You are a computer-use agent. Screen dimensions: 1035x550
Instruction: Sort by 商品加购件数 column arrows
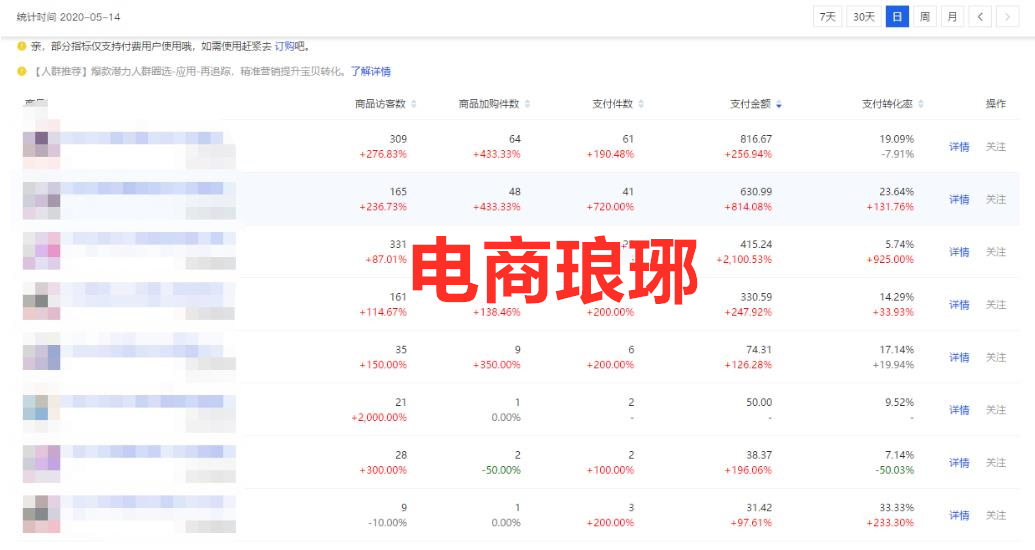(527, 104)
